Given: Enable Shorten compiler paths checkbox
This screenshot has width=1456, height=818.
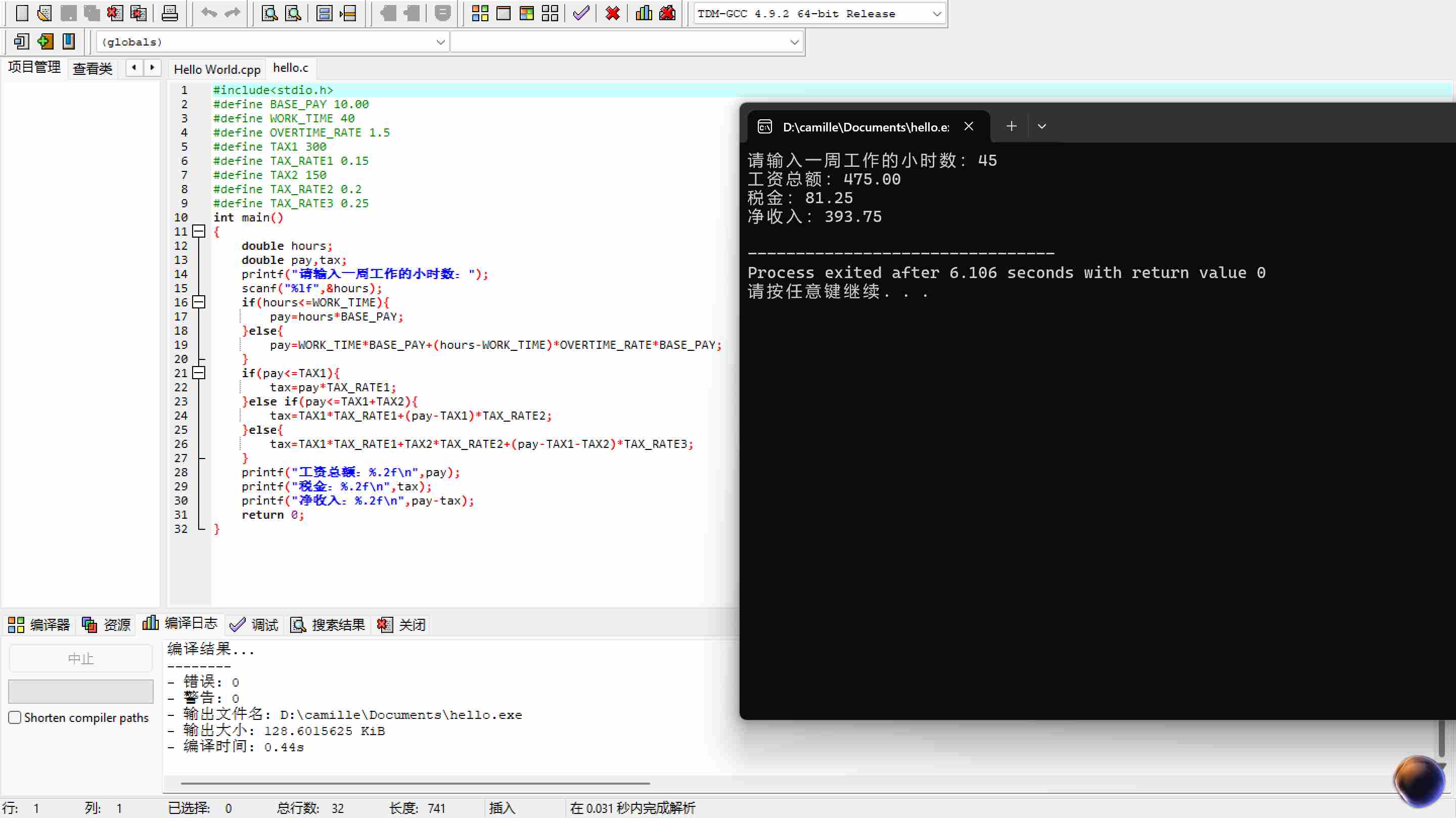Looking at the screenshot, I should (x=15, y=717).
